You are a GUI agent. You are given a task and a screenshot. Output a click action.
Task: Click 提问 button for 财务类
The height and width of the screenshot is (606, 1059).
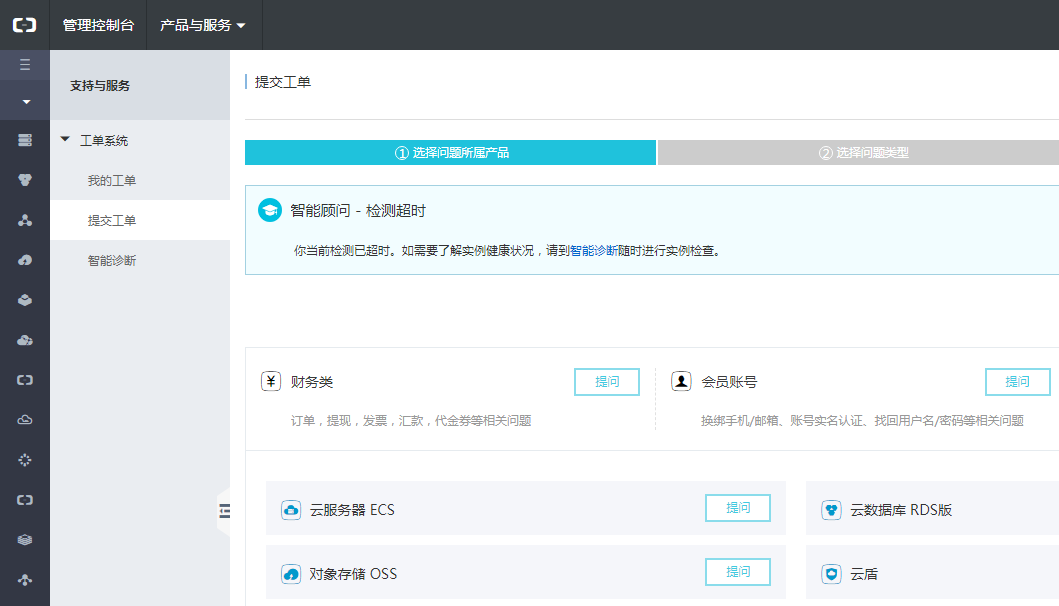606,382
